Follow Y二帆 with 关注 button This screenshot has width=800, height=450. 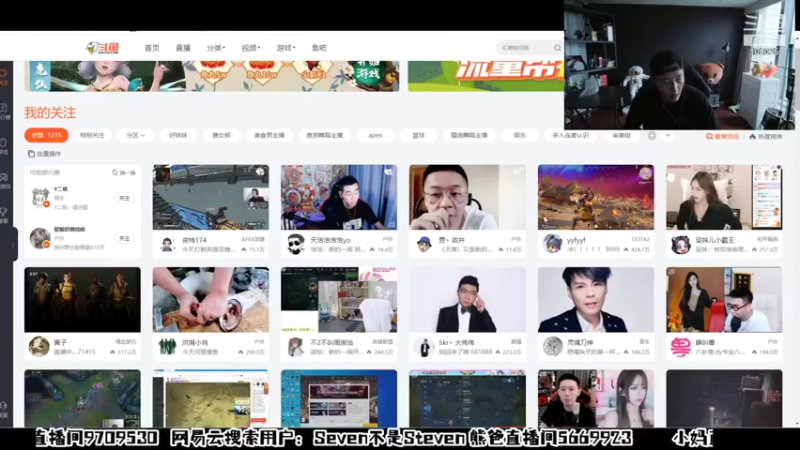point(124,198)
